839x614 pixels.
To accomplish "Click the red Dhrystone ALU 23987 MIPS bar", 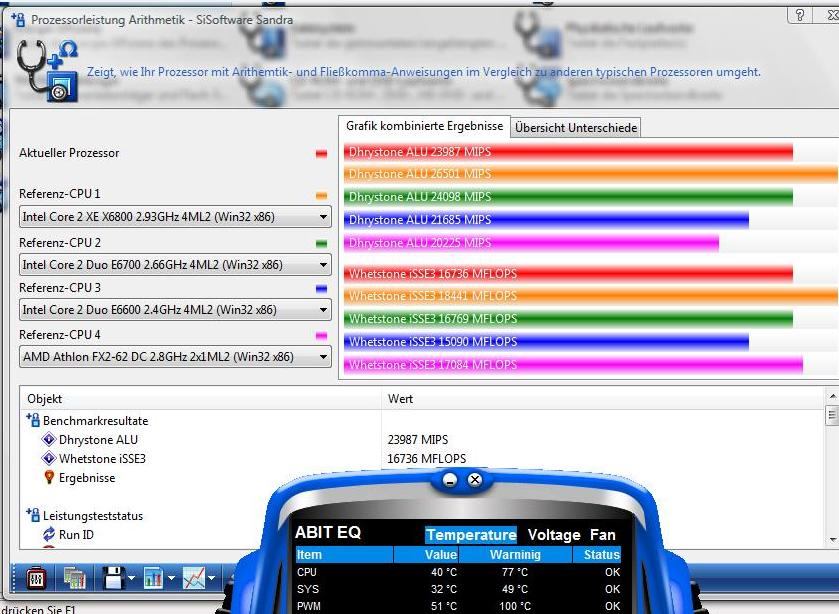I will [568, 152].
